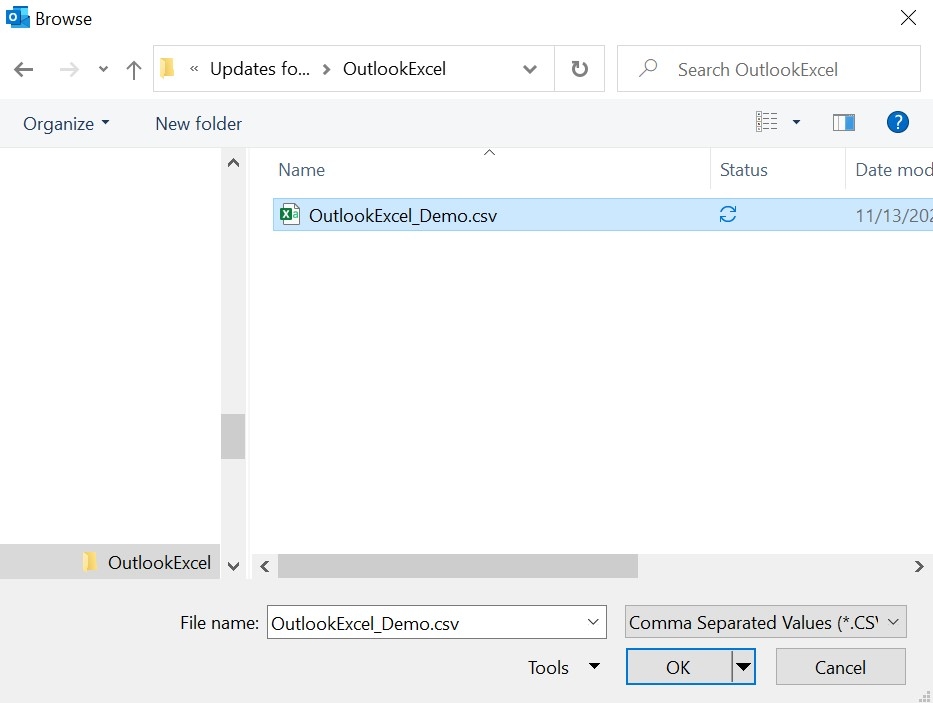Navigate back to the previous folder

pyautogui.click(x=23, y=68)
